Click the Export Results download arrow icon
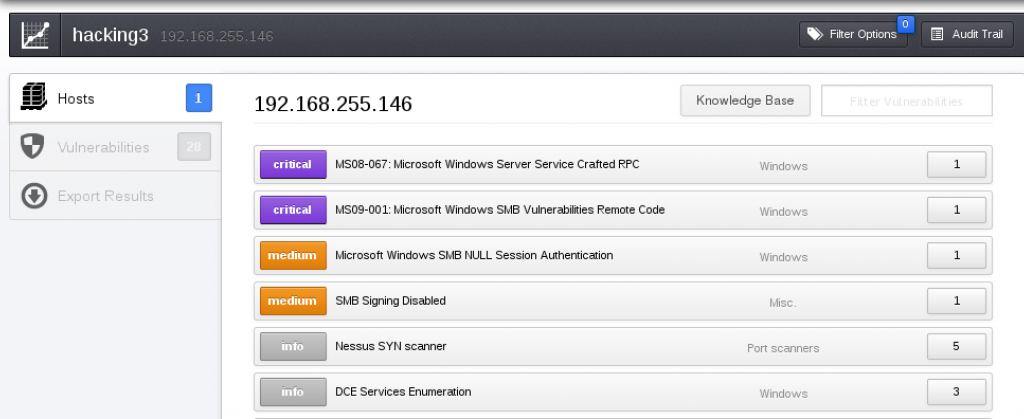This screenshot has height=419, width=1024. coord(33,195)
